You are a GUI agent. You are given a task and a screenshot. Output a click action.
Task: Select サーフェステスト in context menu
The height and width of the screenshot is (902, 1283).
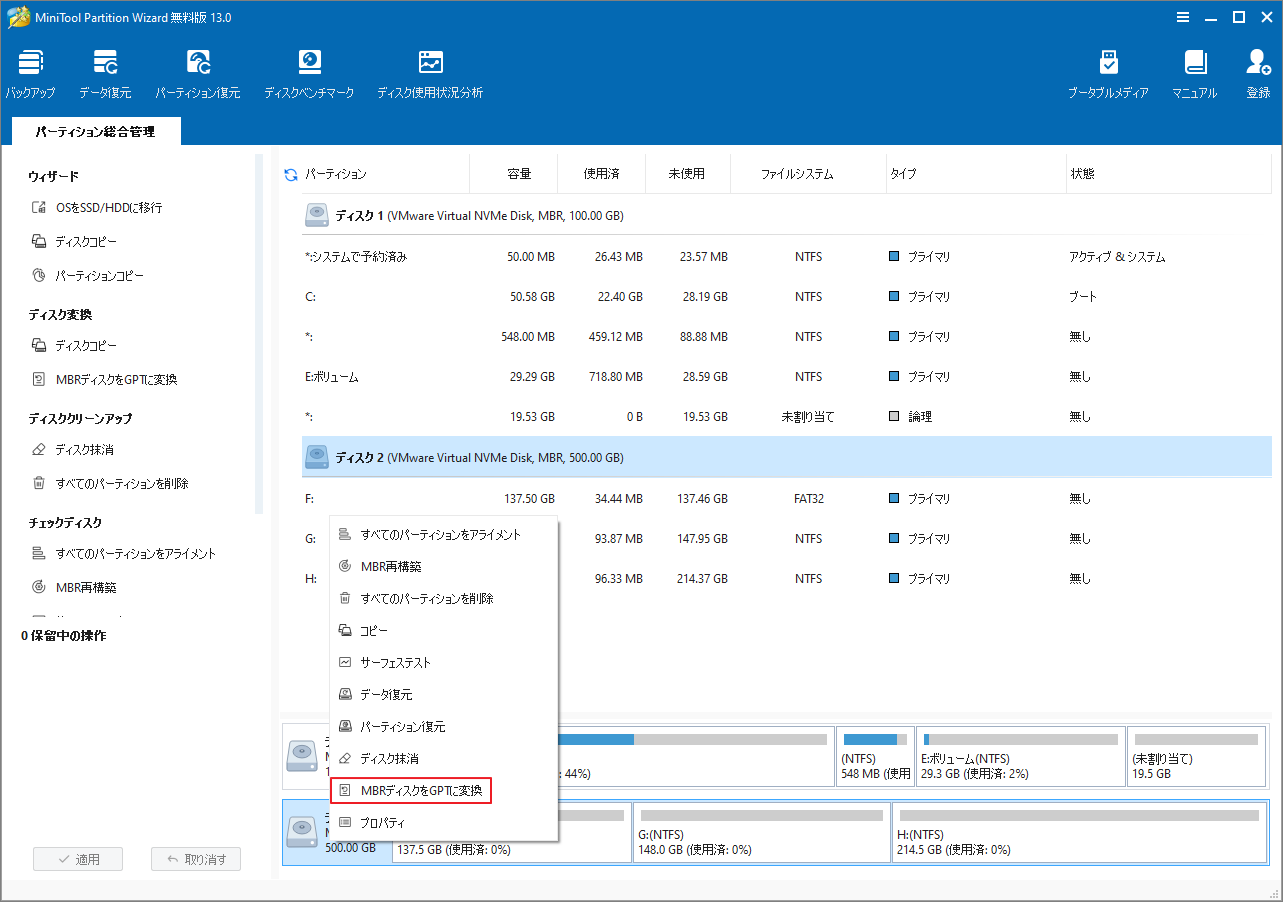[x=395, y=663]
